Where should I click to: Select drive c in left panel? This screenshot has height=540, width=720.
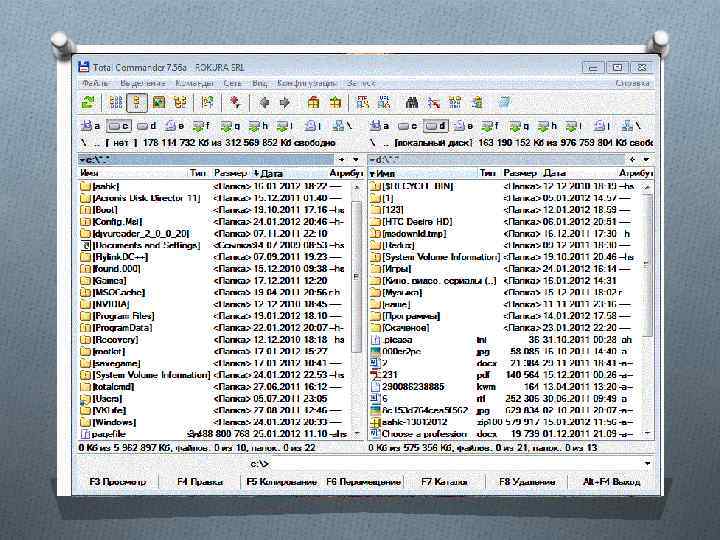(118, 125)
